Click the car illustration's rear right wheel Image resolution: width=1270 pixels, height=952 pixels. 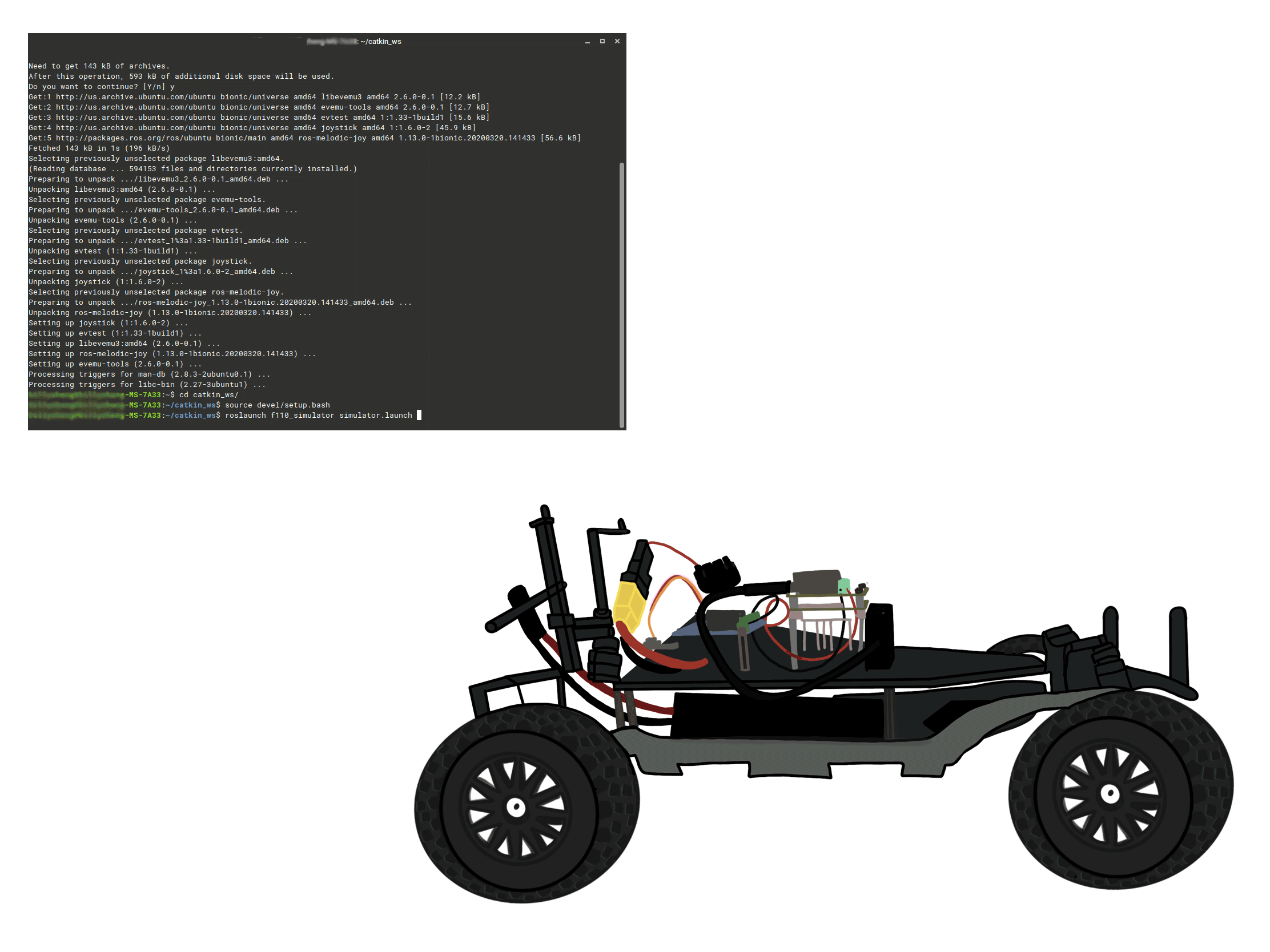[x=1121, y=789]
